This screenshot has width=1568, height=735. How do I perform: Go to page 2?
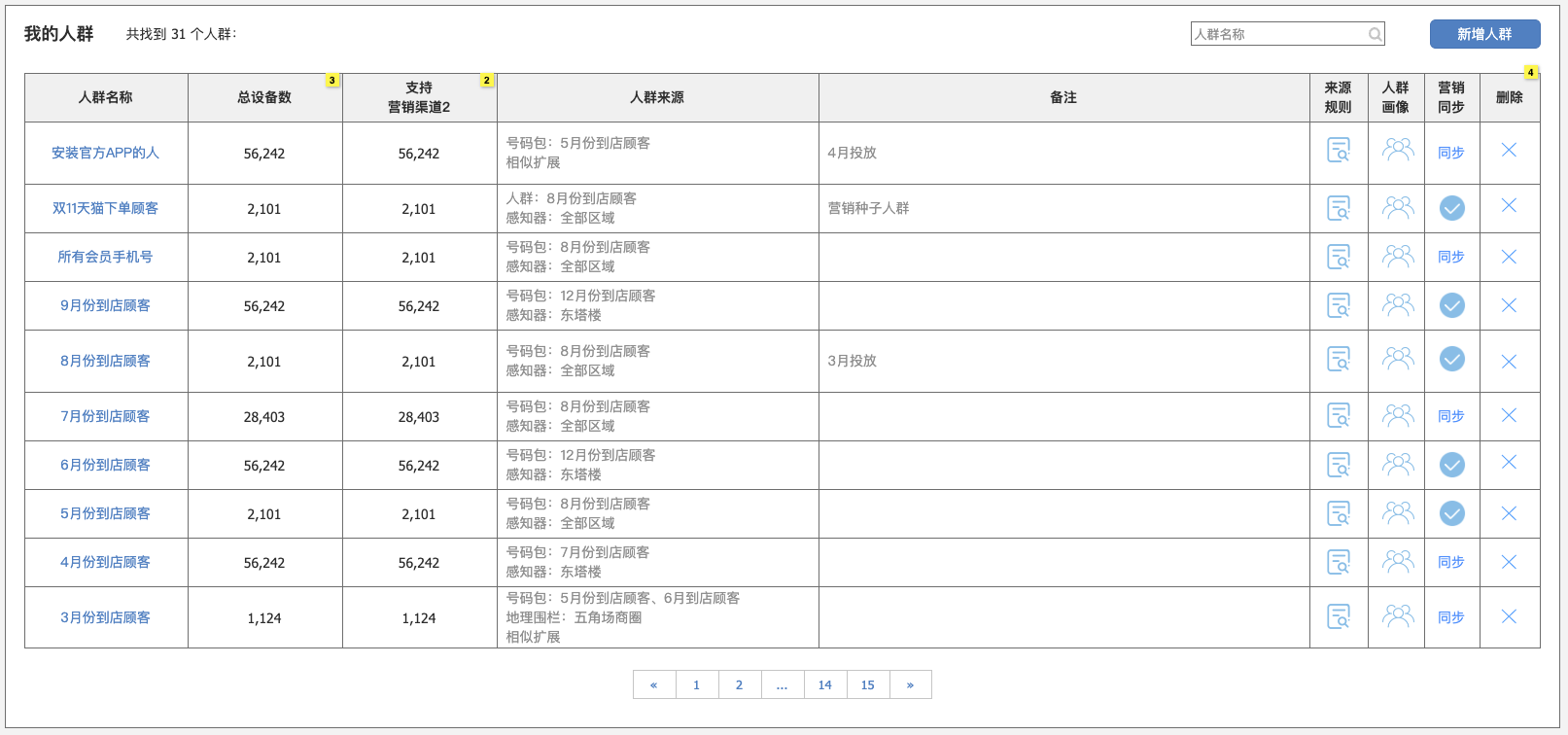(x=740, y=684)
